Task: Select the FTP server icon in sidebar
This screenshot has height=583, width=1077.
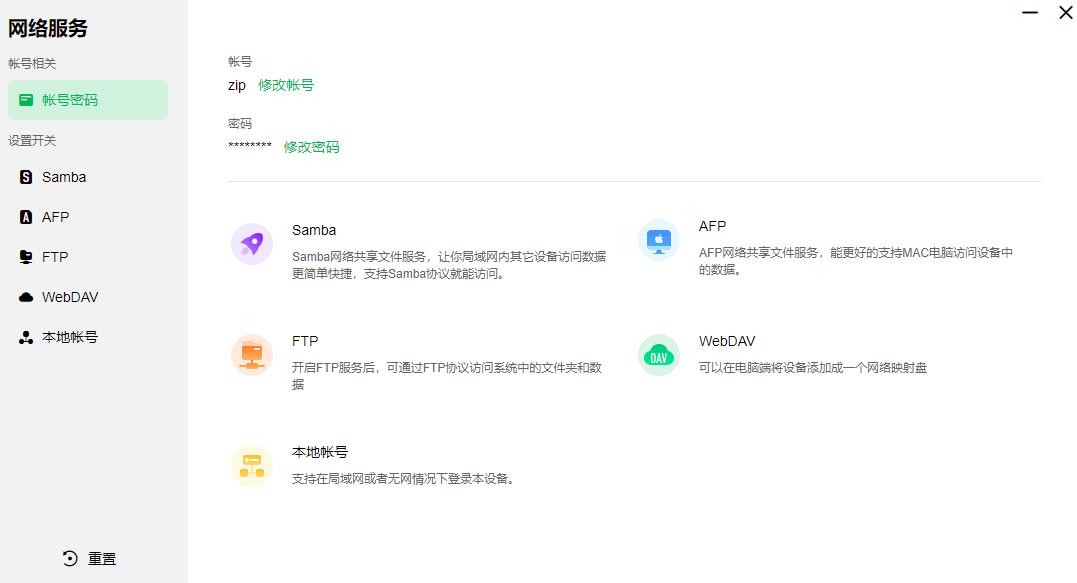Action: pyautogui.click(x=24, y=256)
